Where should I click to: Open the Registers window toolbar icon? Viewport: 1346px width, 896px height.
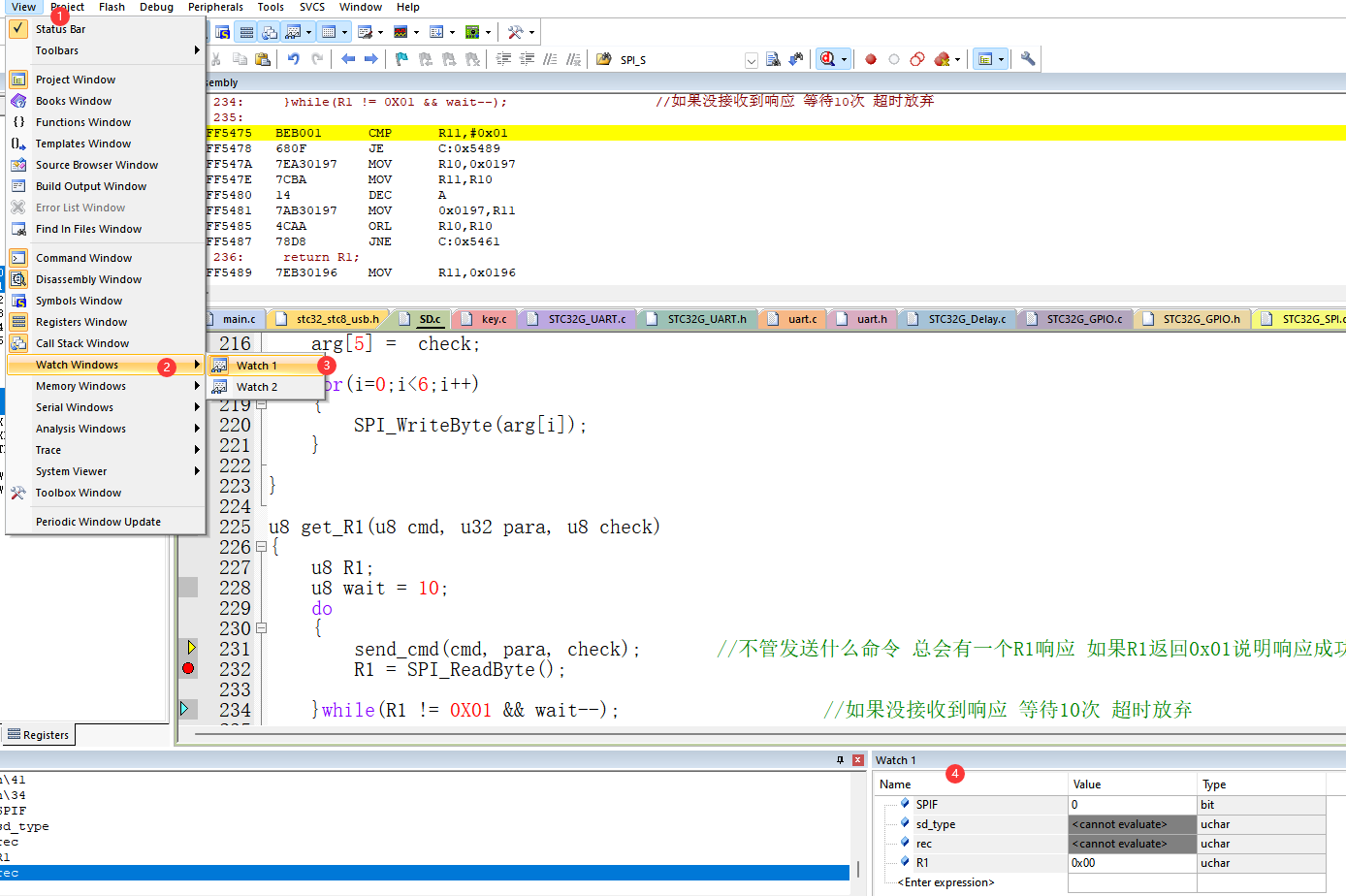coord(246,32)
